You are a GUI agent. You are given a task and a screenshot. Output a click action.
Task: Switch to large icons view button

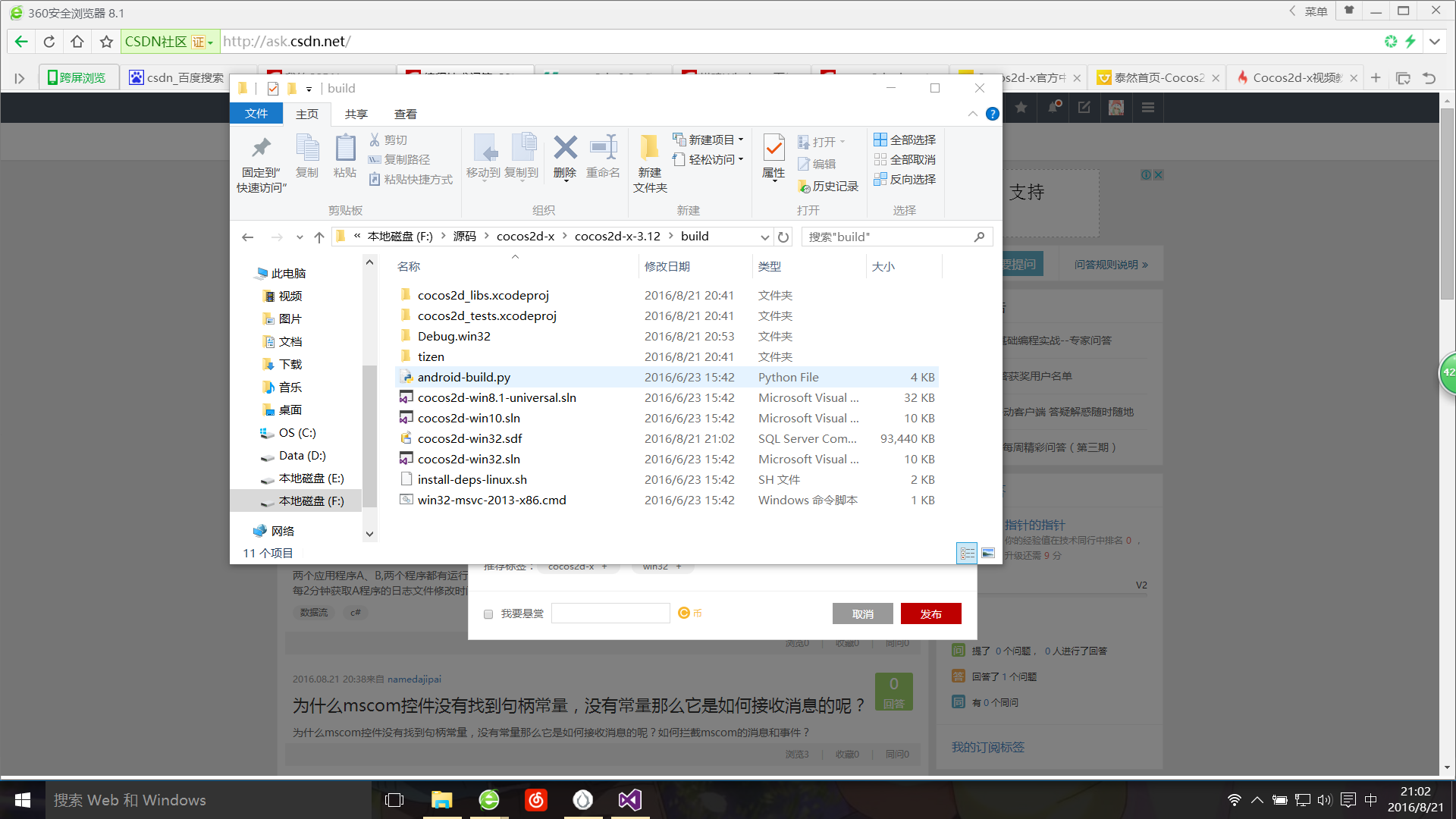[x=988, y=553]
